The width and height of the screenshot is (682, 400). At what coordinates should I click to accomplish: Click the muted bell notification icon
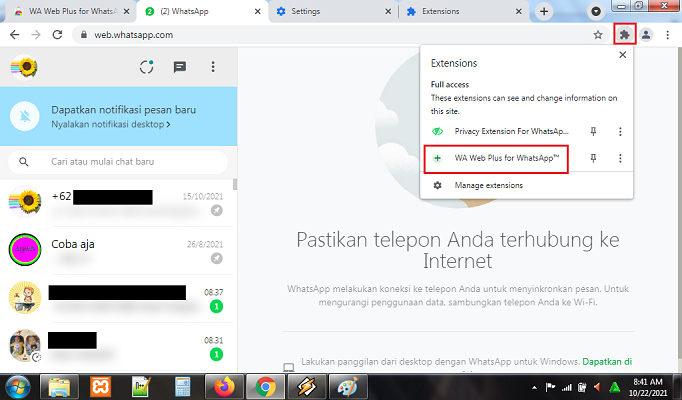[25, 116]
